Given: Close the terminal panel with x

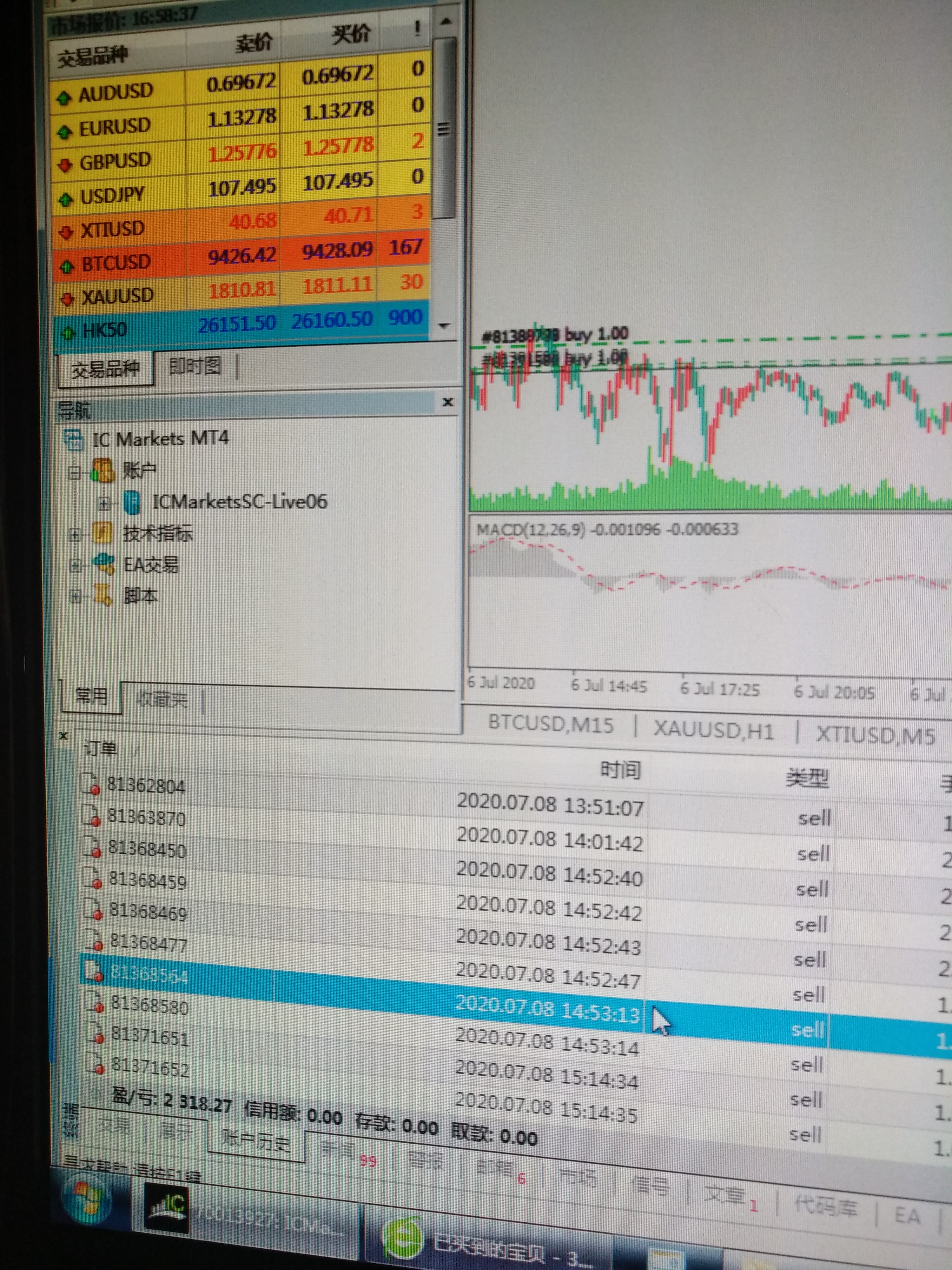Looking at the screenshot, I should 64,735.
